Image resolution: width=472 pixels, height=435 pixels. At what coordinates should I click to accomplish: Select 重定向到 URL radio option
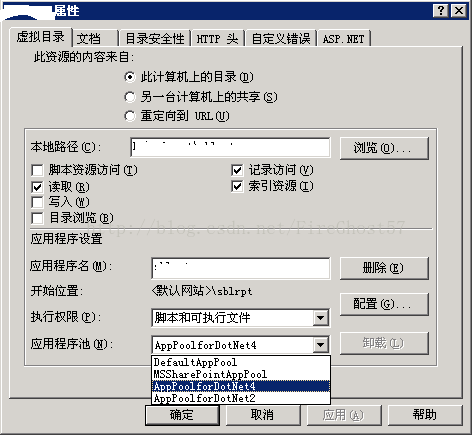pos(130,116)
